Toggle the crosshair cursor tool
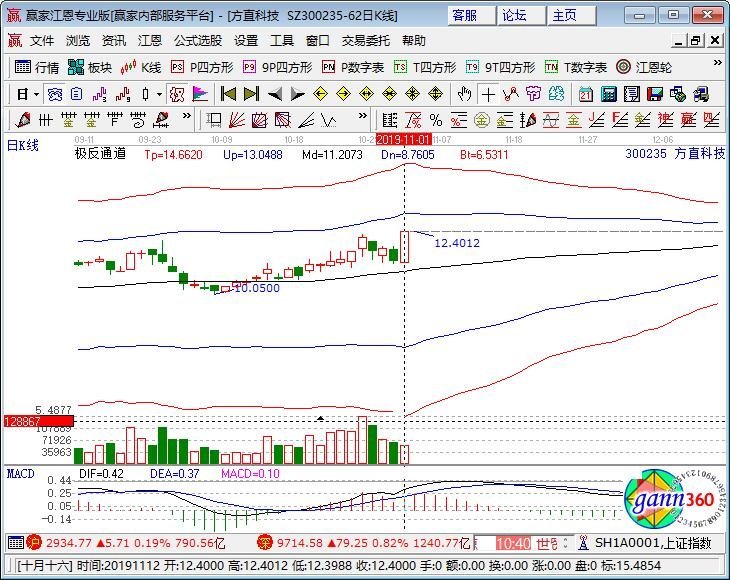 [x=488, y=94]
